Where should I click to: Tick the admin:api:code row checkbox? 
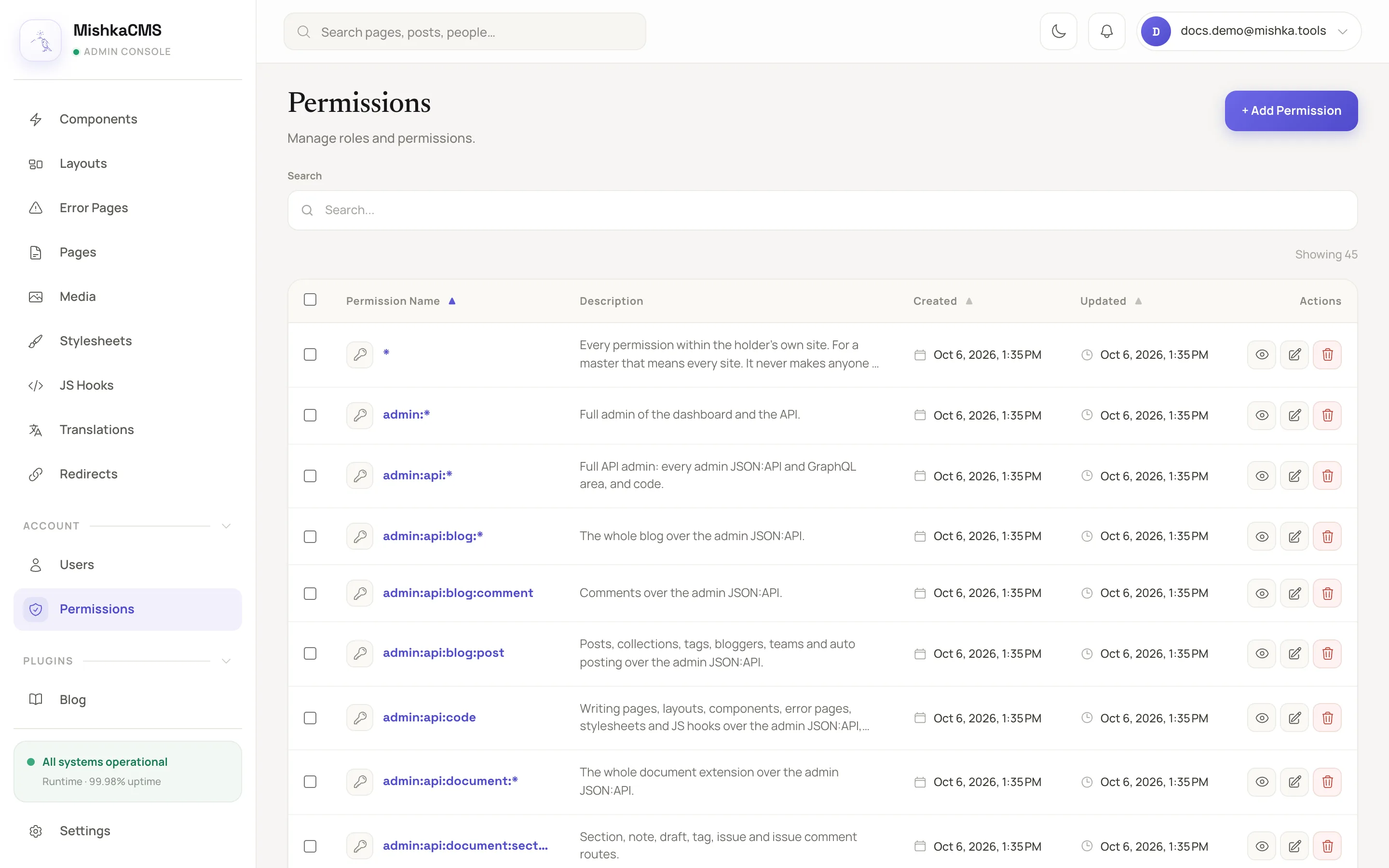click(310, 718)
